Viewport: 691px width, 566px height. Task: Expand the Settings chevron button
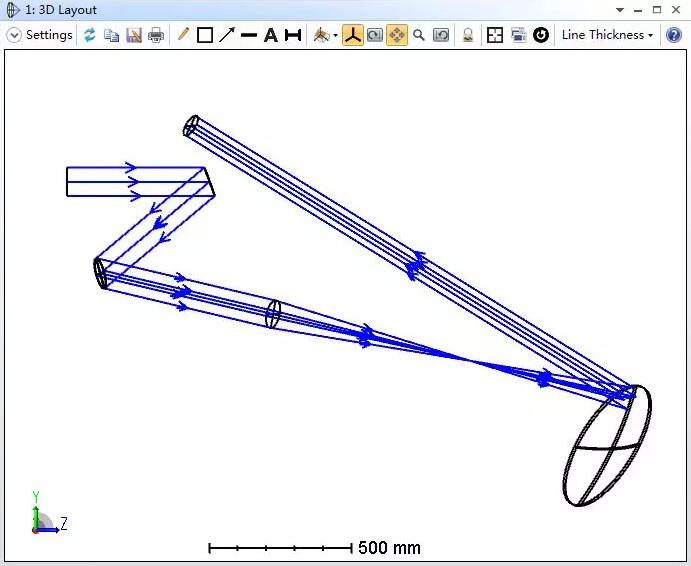pyautogui.click(x=14, y=35)
